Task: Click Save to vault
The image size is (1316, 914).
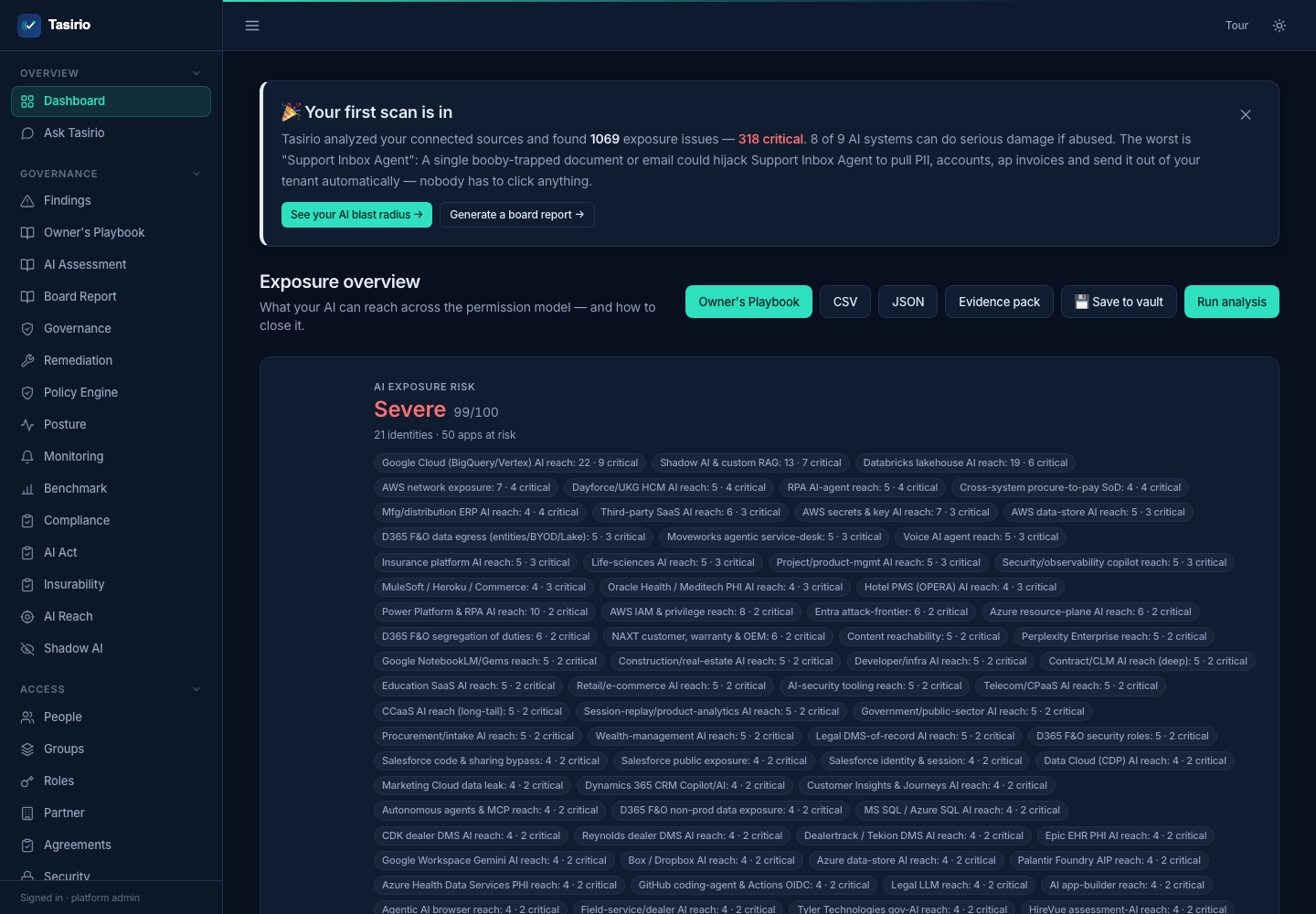Action: point(1119,302)
